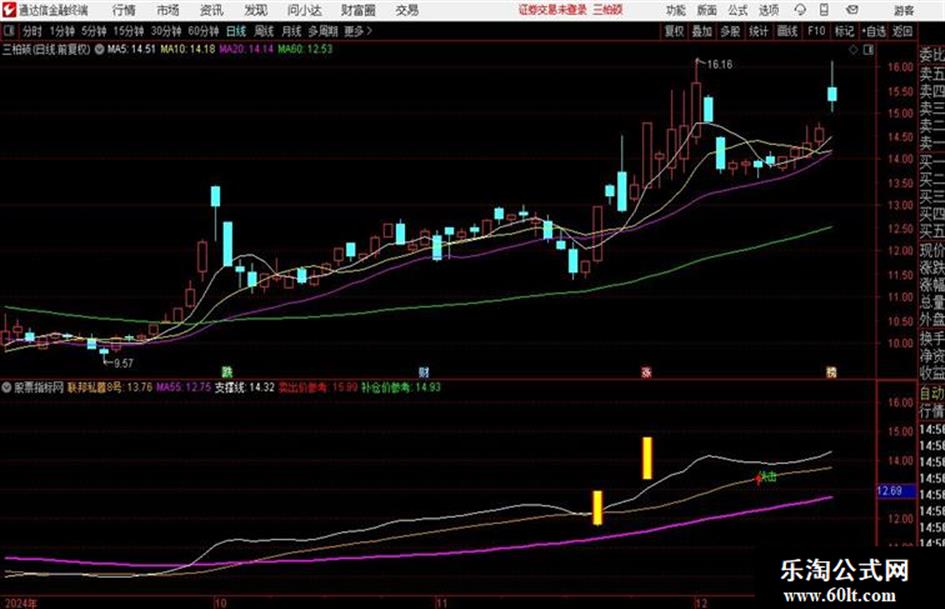Open F10 company information
The image size is (945, 609).
point(816,31)
